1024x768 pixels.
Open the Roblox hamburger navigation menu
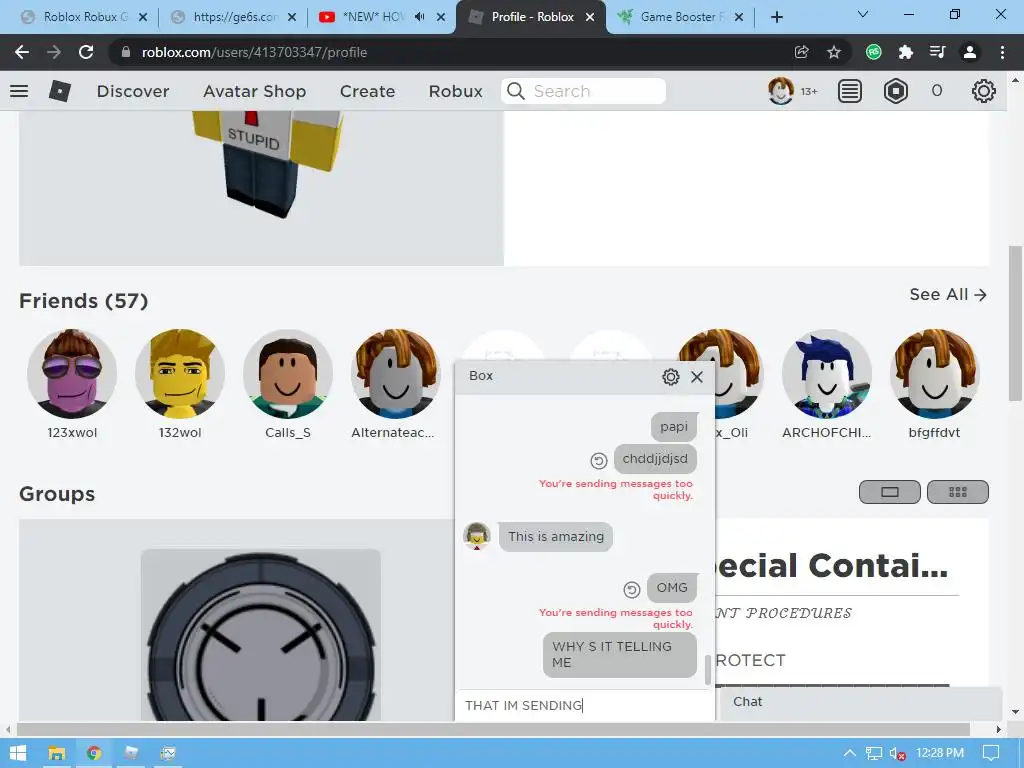(19, 91)
